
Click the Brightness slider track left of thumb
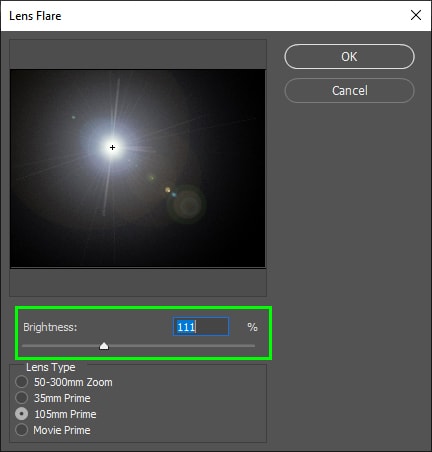[x=61, y=346]
